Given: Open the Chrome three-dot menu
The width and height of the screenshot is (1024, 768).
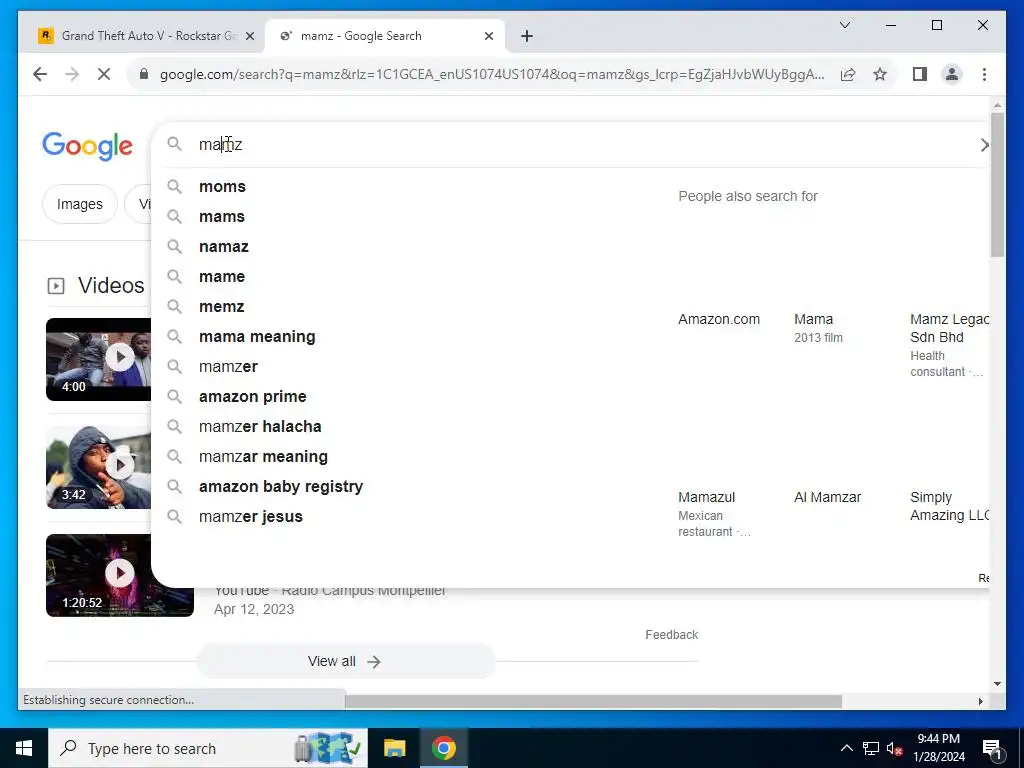Looking at the screenshot, I should [984, 74].
